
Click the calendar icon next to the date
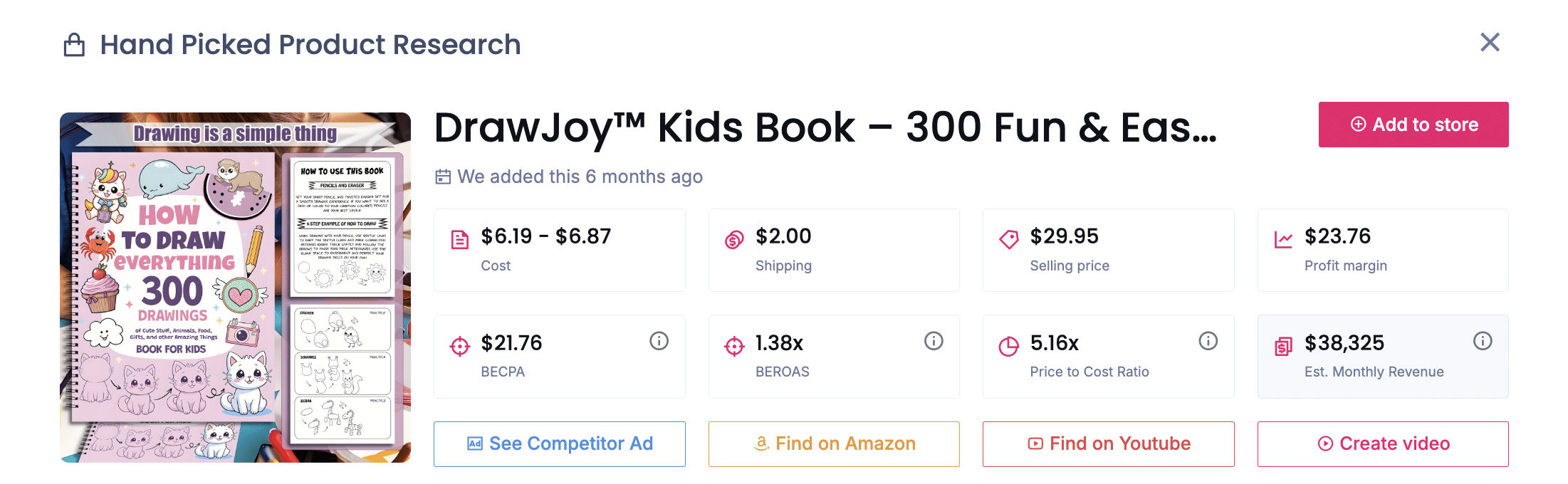443,177
